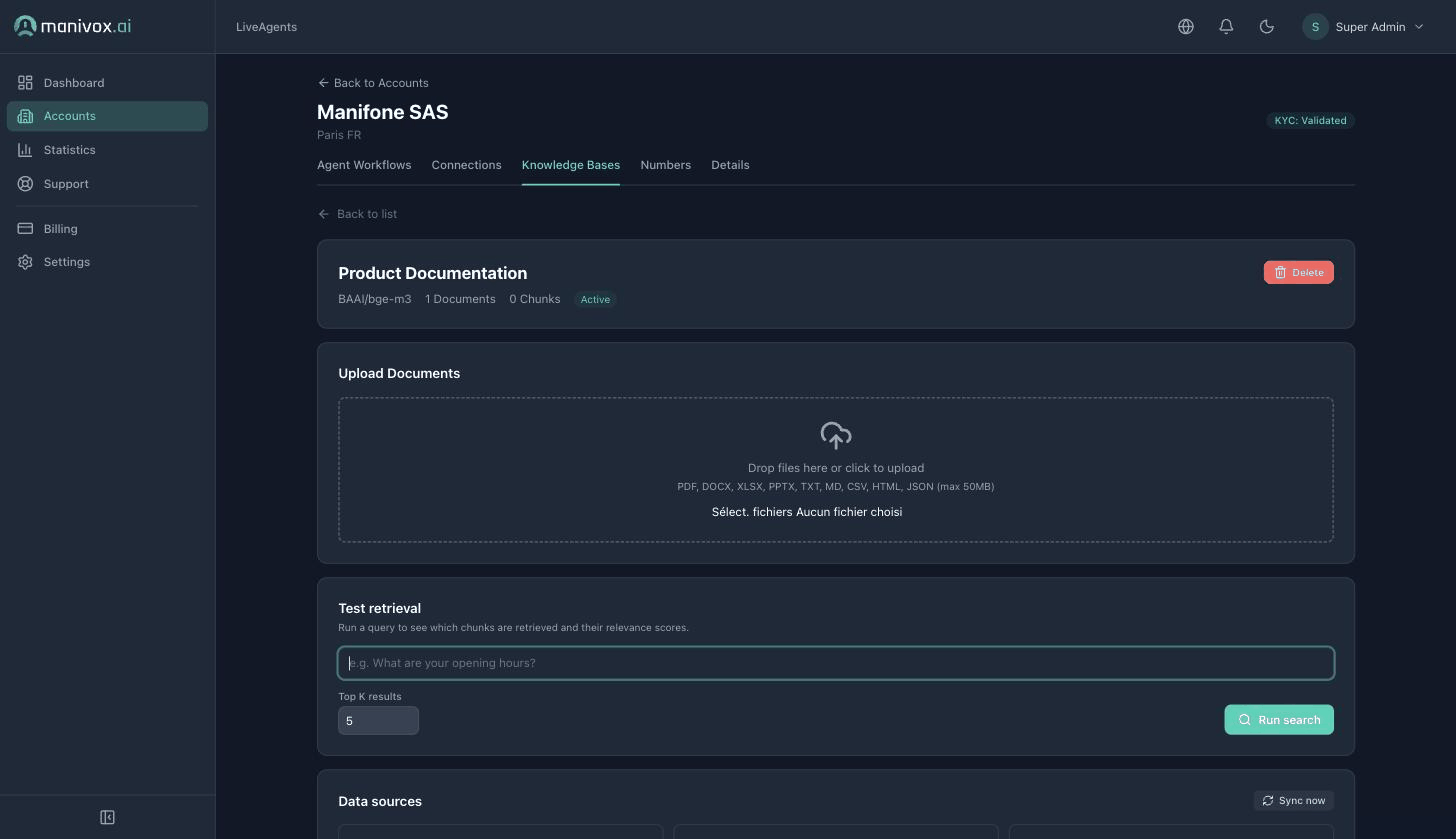Open Dashboard in the sidebar
This screenshot has height=839, width=1456.
[107, 83]
